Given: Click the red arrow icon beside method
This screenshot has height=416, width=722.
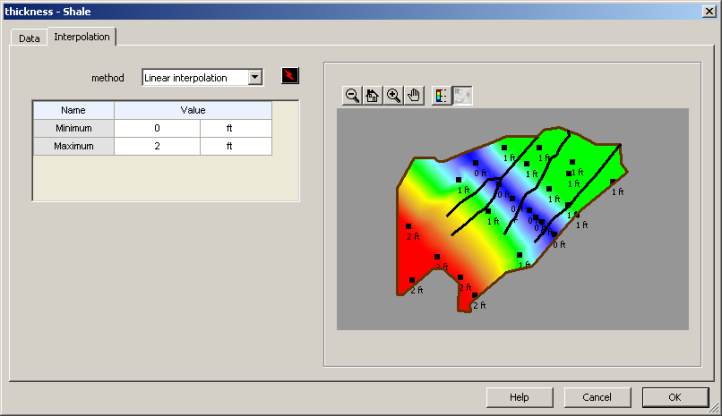Looking at the screenshot, I should 290,77.
